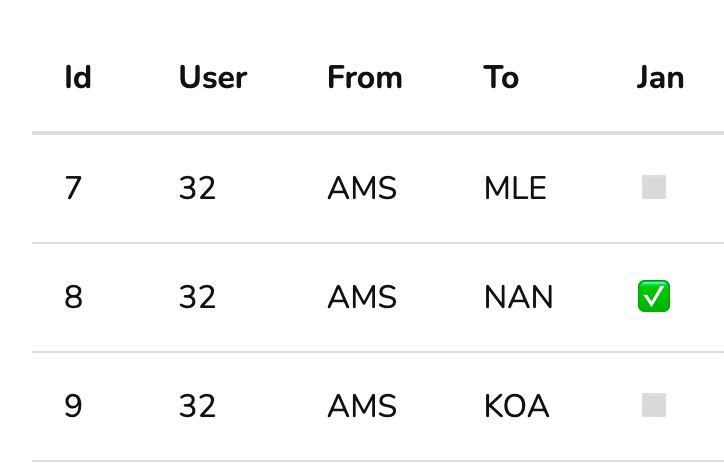Click the AMS origin cell in row 7
The height and width of the screenshot is (470, 724).
pos(362,188)
